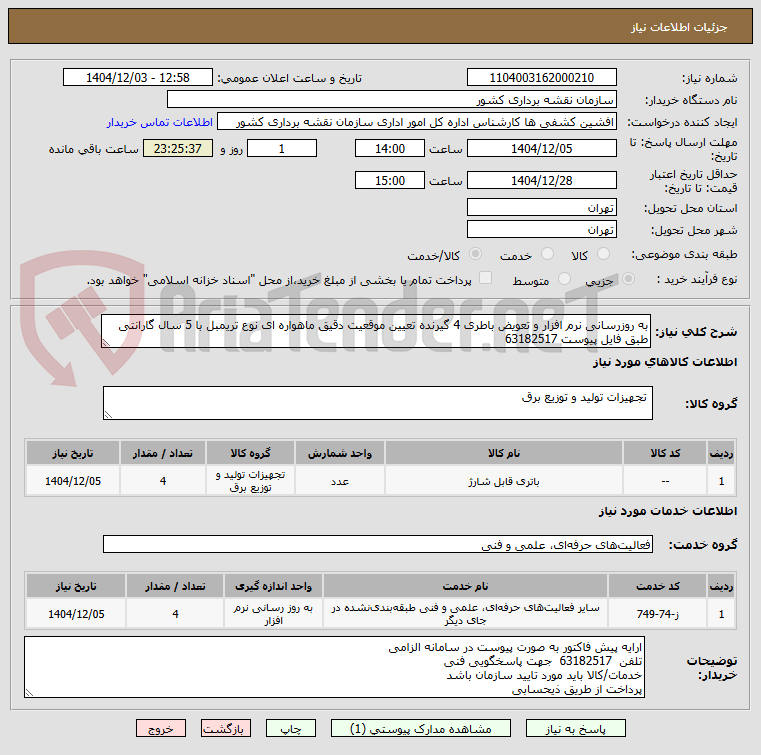Image resolution: width=761 pixels, height=755 pixels.
Task: Click the ایجاد کننده درخواست field
Action: (417, 121)
